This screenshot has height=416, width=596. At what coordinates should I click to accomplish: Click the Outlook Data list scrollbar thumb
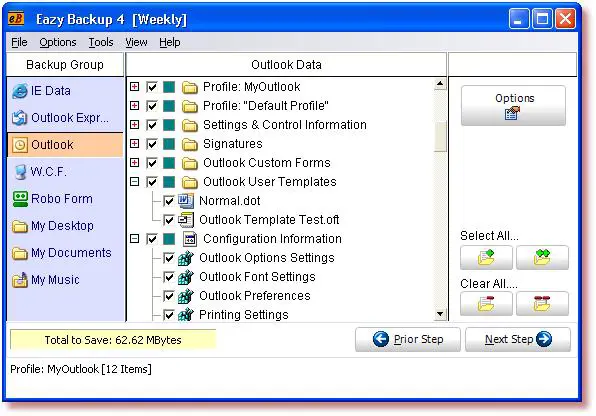(x=440, y=136)
